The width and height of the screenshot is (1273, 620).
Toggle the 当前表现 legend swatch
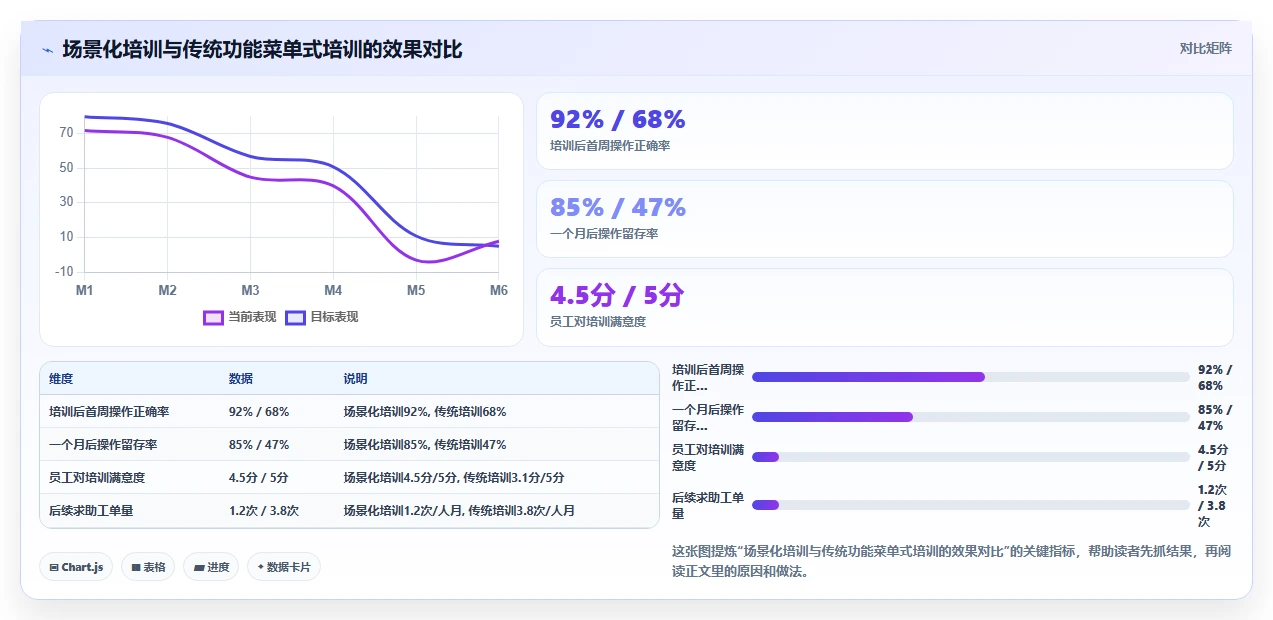(213, 318)
